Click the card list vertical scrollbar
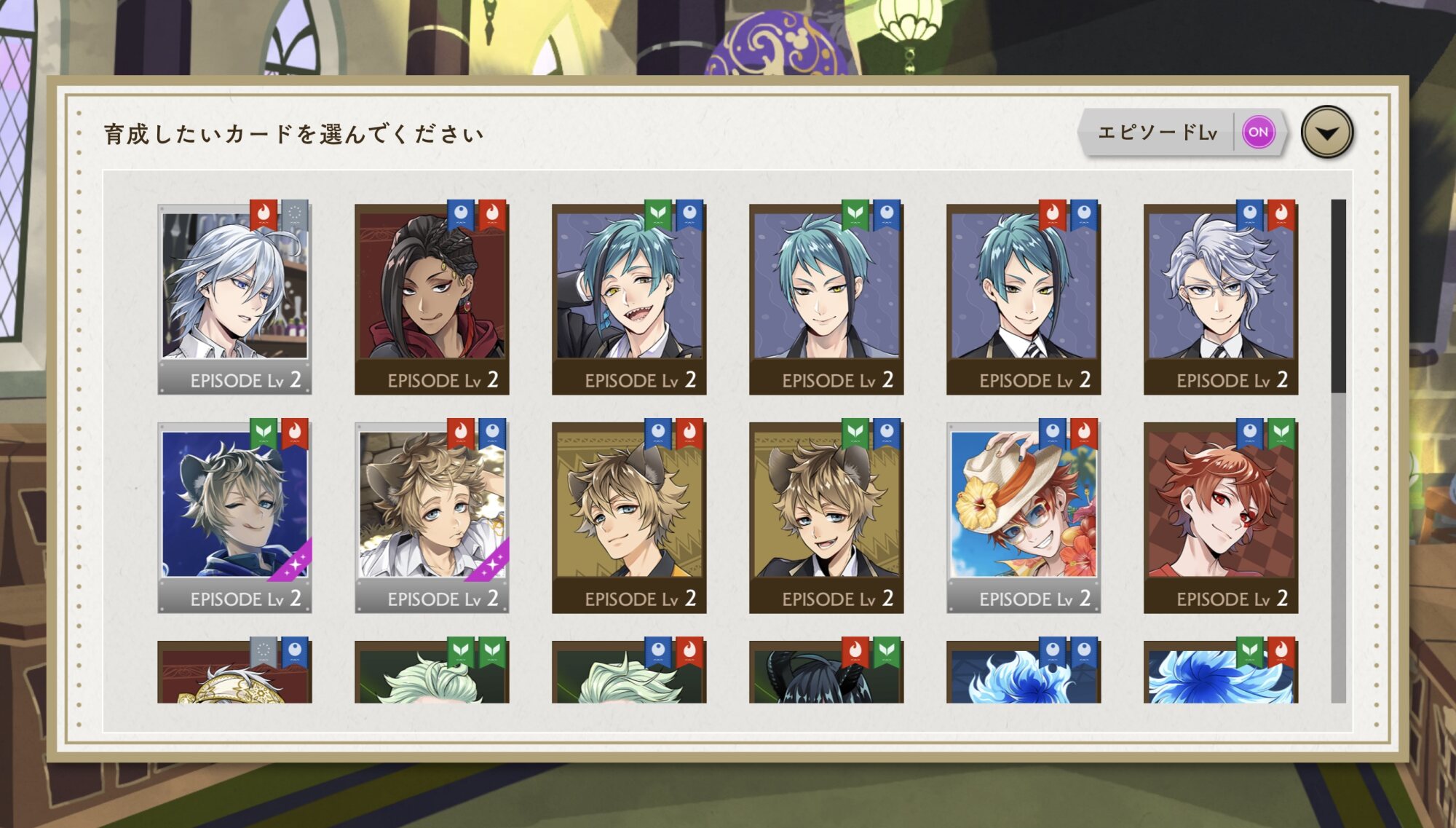Viewport: 1456px width, 828px height. click(x=1338, y=451)
